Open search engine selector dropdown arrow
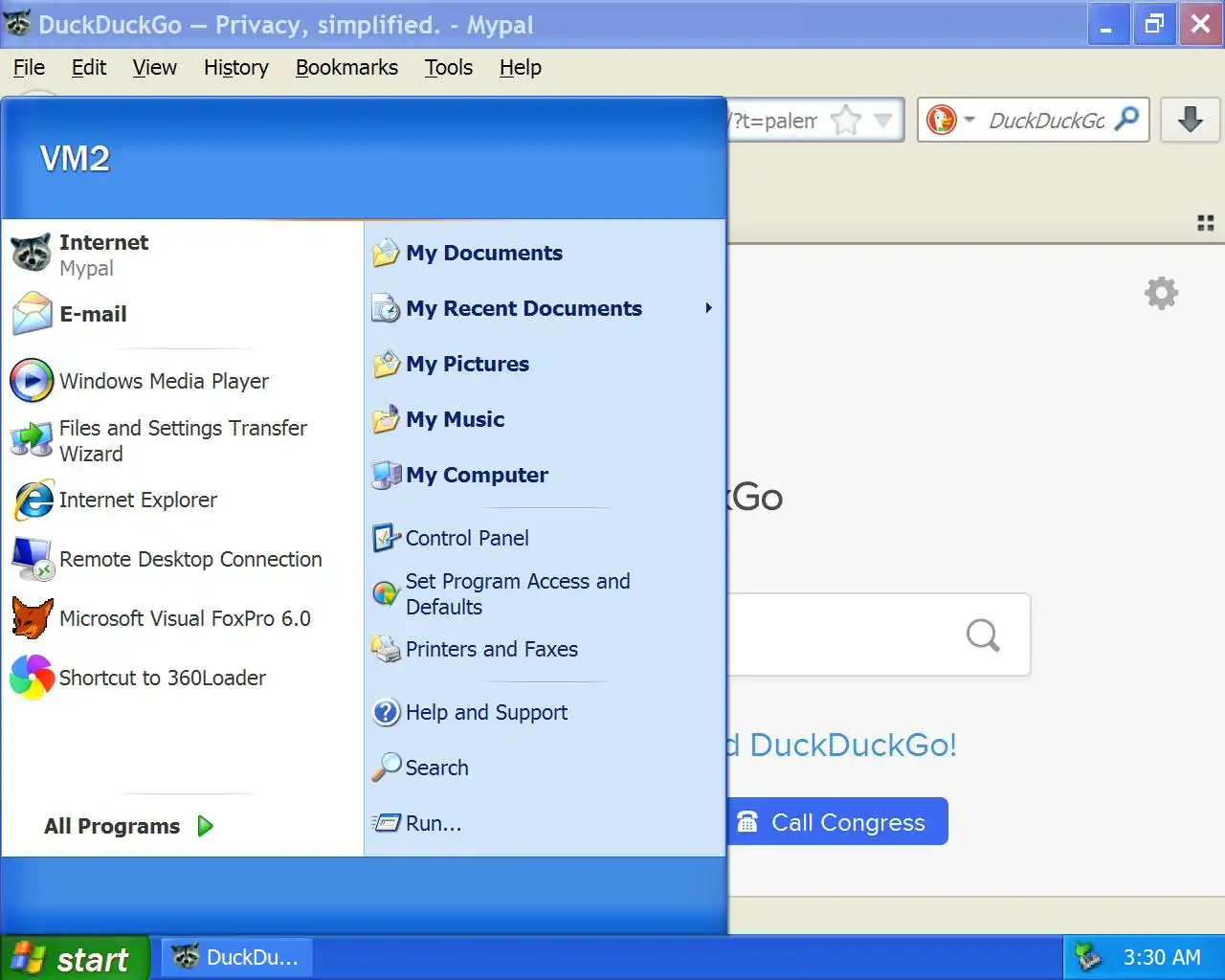 click(x=969, y=120)
